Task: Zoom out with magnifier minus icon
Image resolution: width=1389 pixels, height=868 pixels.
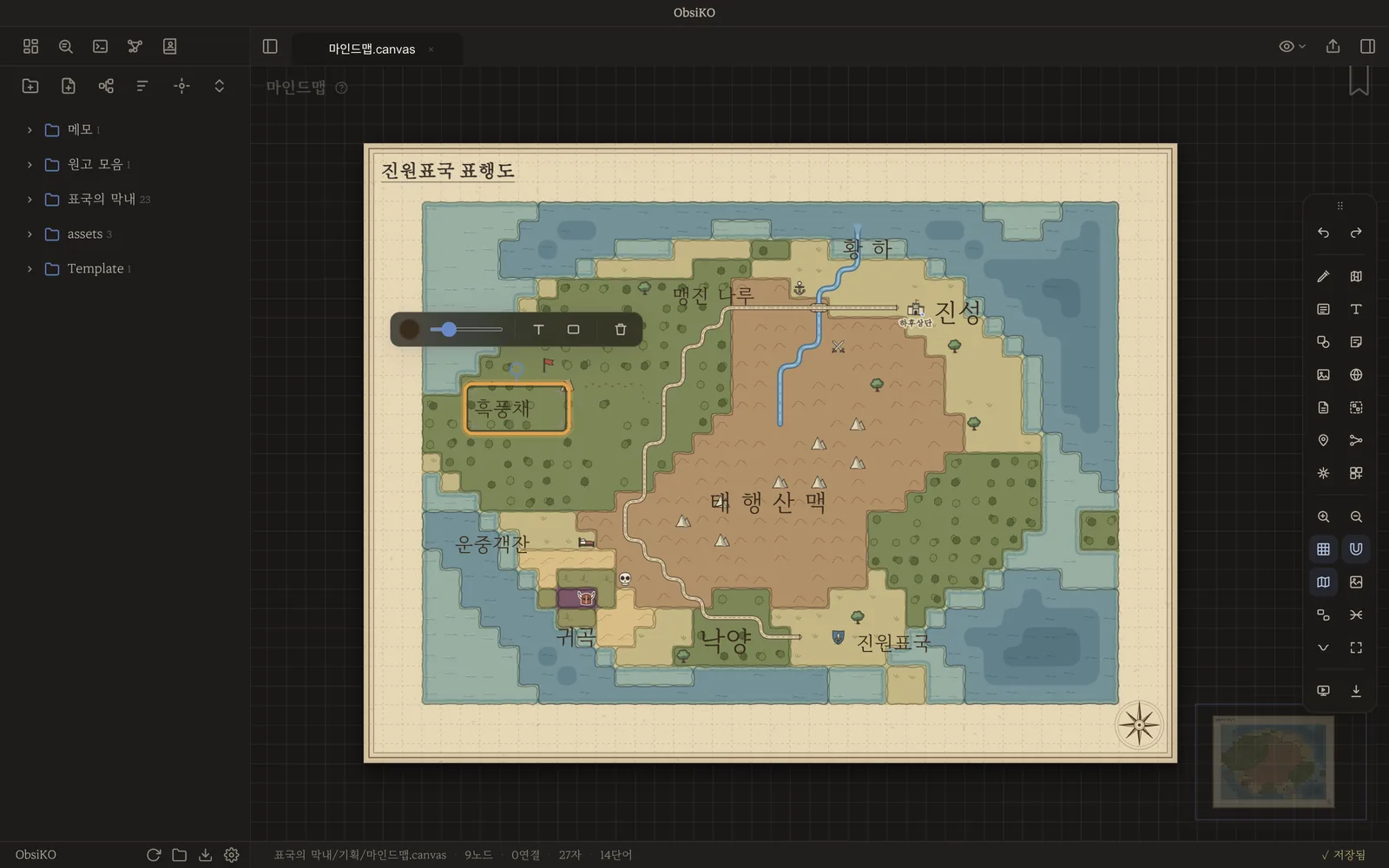Action: 1356,516
